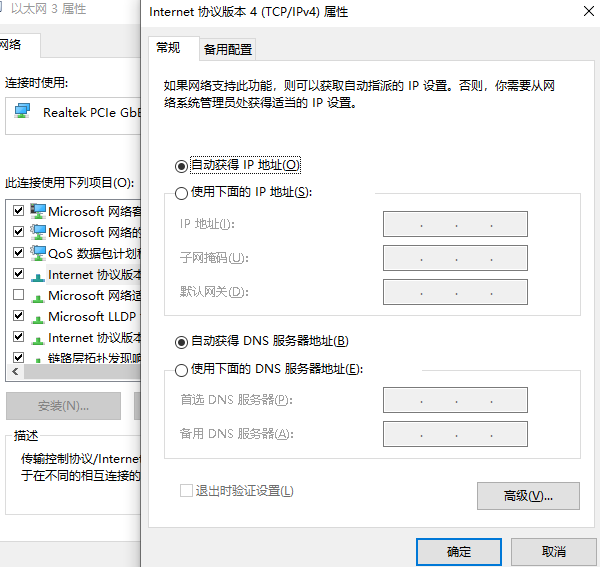Choose 使用下面的 IP 地址 option
This screenshot has height=567, width=600.
[x=181, y=192]
